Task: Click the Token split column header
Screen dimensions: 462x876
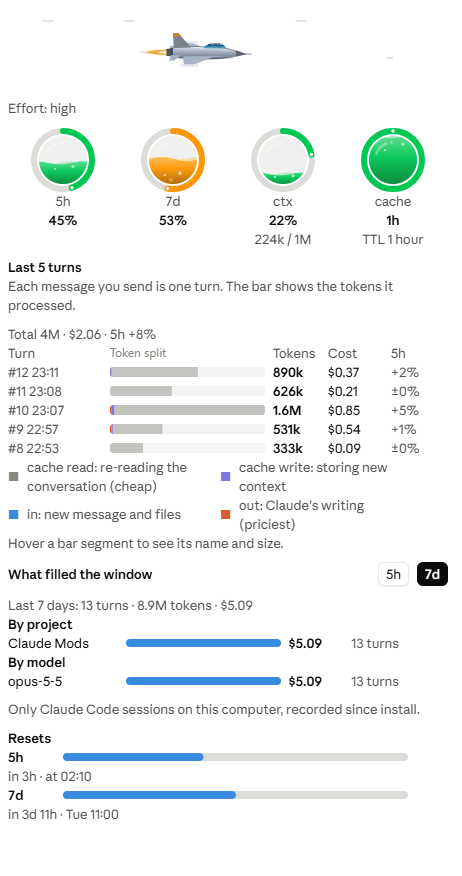Action: coord(138,353)
